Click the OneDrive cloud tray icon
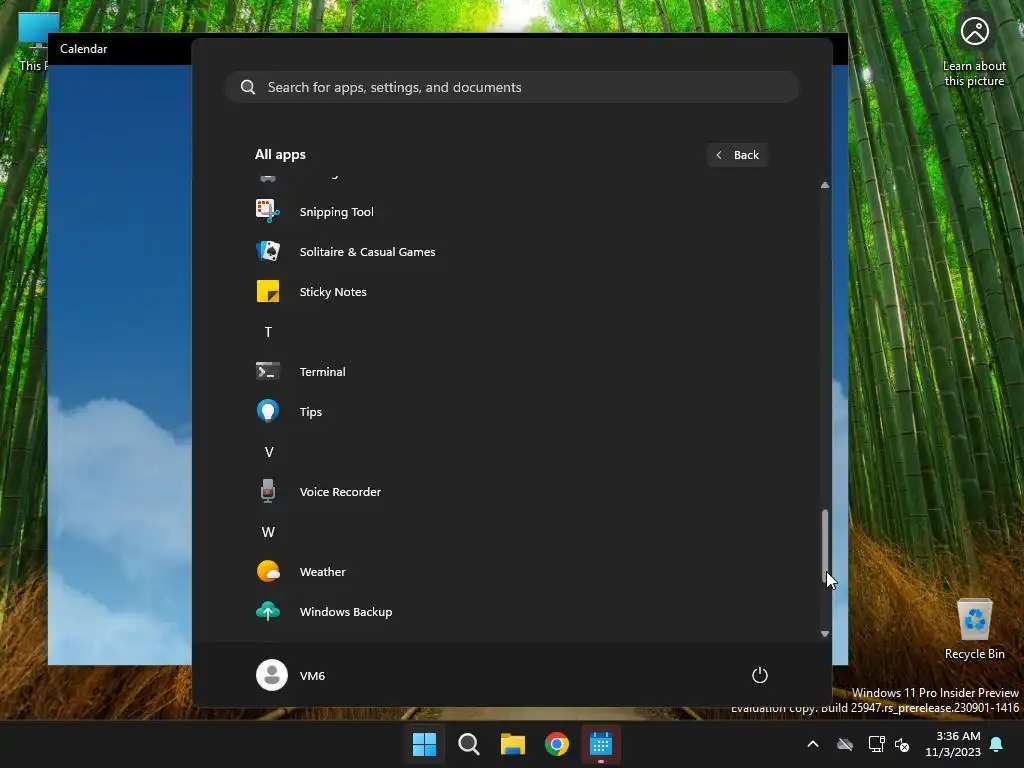This screenshot has width=1024, height=768. tap(845, 744)
